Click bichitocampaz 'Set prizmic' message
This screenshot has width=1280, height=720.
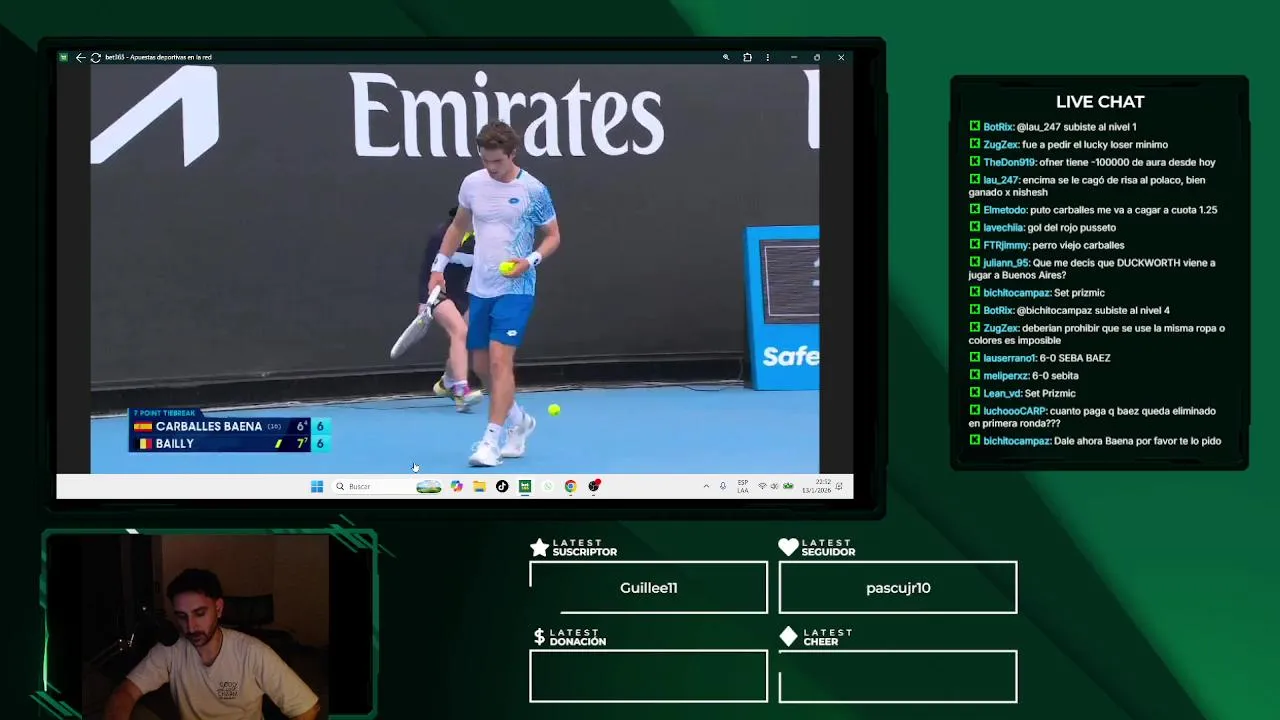pos(1037,293)
